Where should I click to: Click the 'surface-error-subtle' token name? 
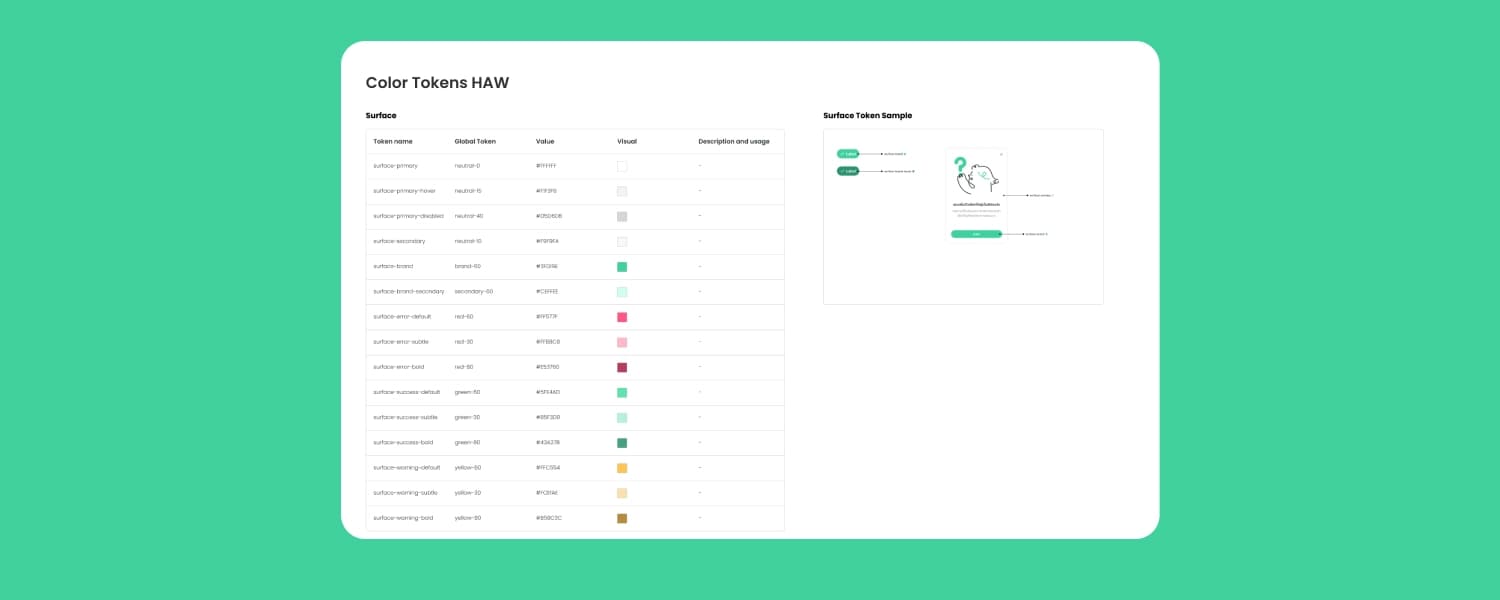coord(401,342)
